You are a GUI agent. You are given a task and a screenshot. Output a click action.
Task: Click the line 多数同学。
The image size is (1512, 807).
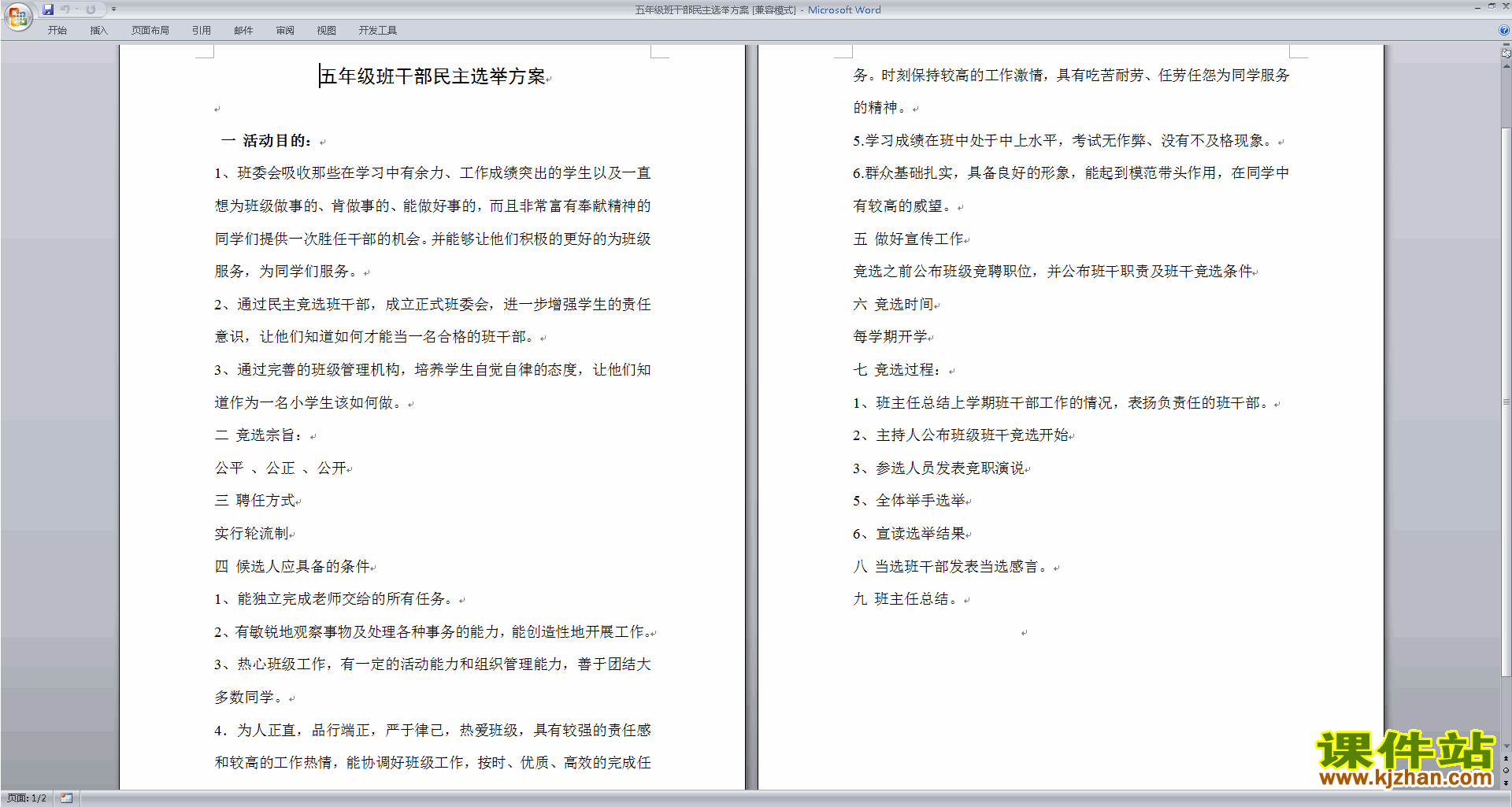250,698
